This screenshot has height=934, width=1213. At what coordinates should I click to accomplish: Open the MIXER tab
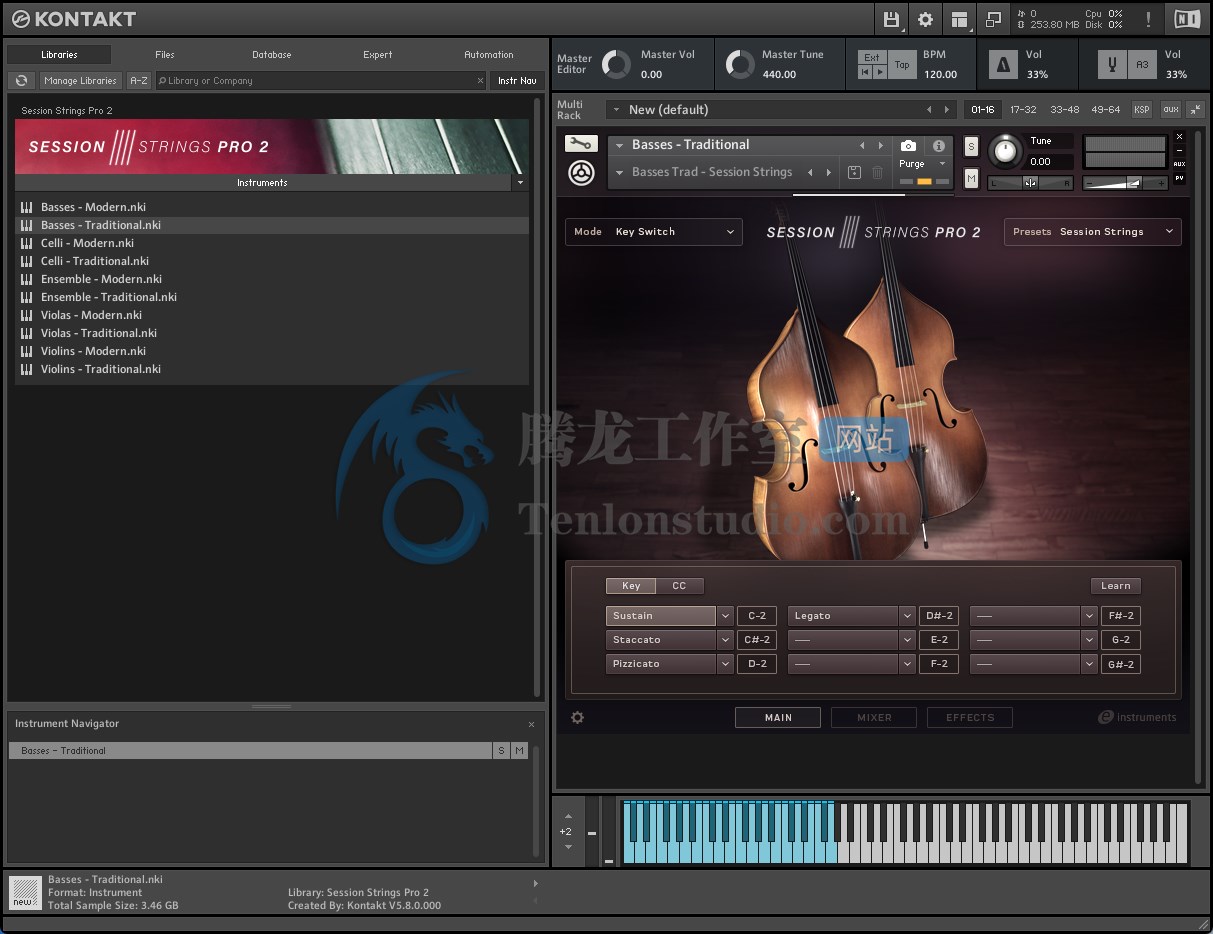pos(874,717)
